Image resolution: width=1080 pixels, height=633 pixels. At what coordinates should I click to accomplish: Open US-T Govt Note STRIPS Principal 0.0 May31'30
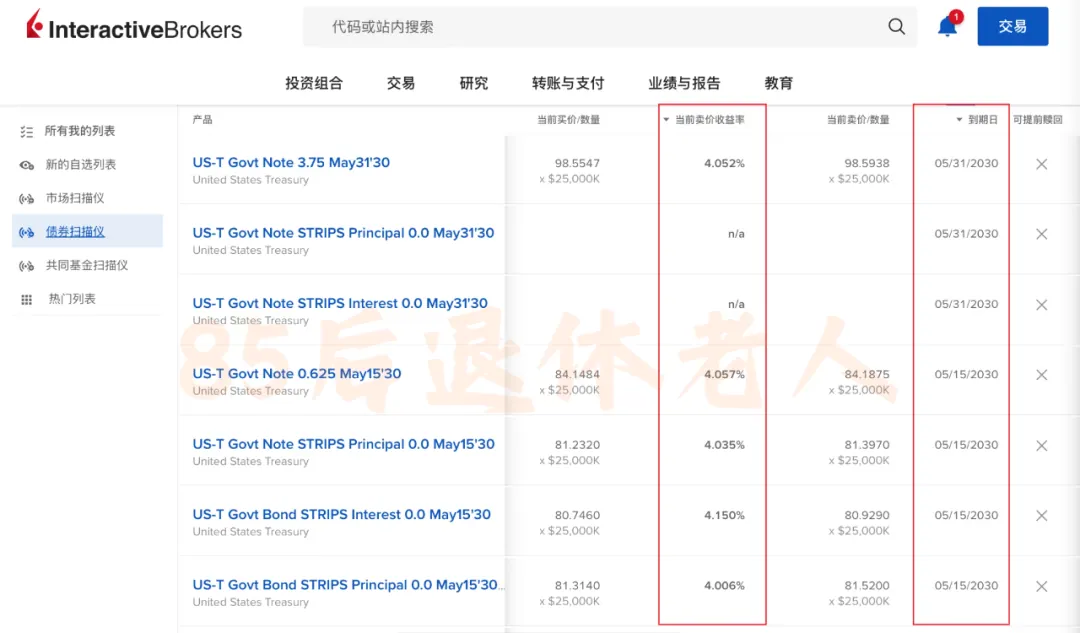click(x=343, y=233)
